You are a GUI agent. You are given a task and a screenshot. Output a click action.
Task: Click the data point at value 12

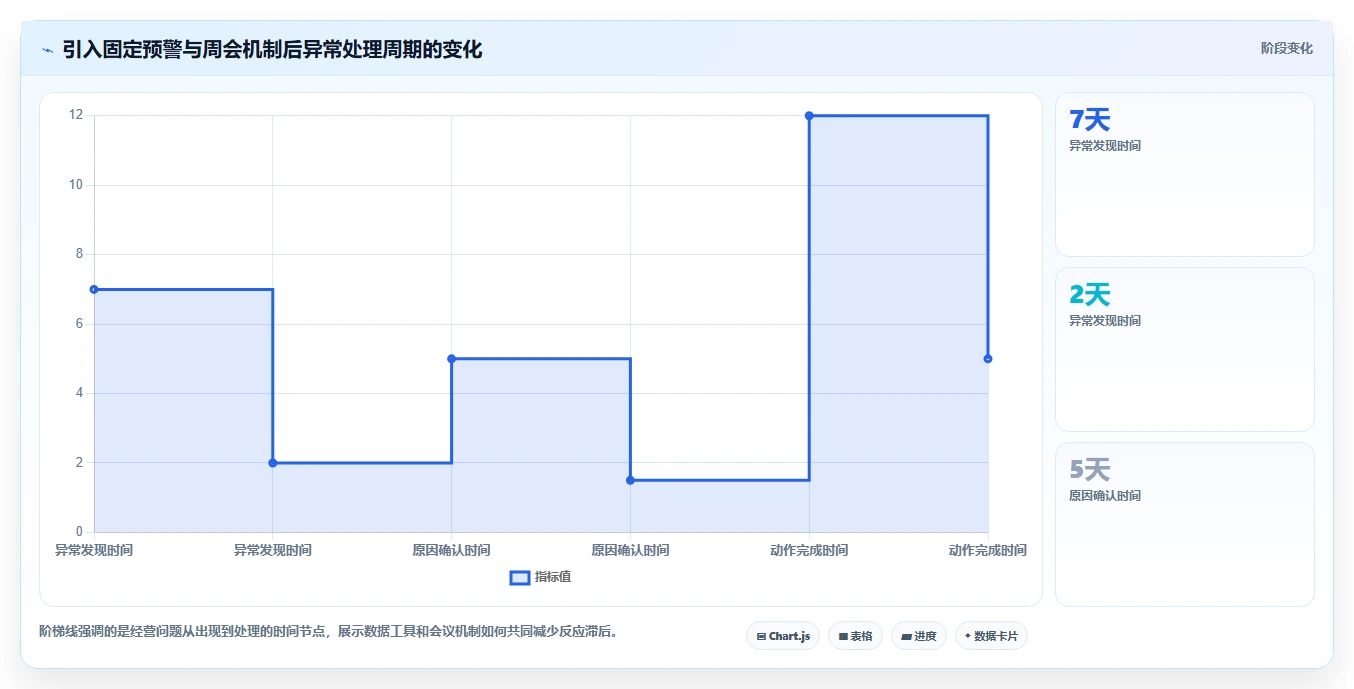[809, 116]
